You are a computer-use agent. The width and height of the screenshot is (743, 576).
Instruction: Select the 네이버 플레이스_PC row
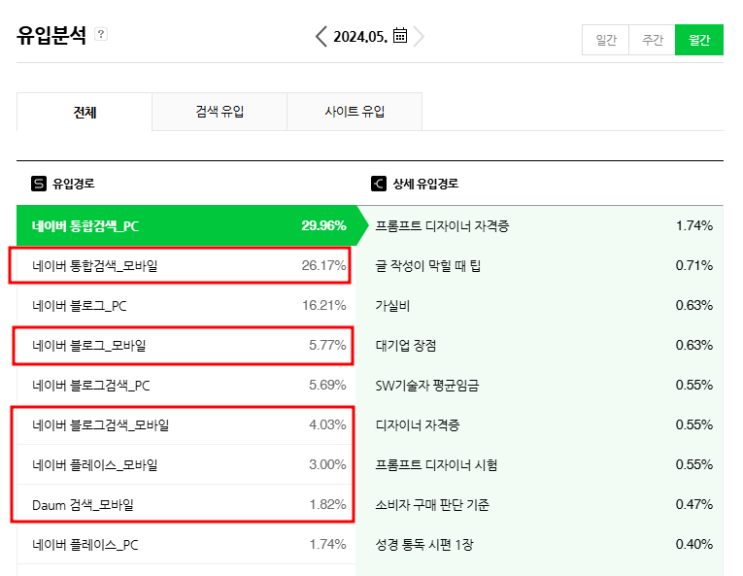click(186, 544)
